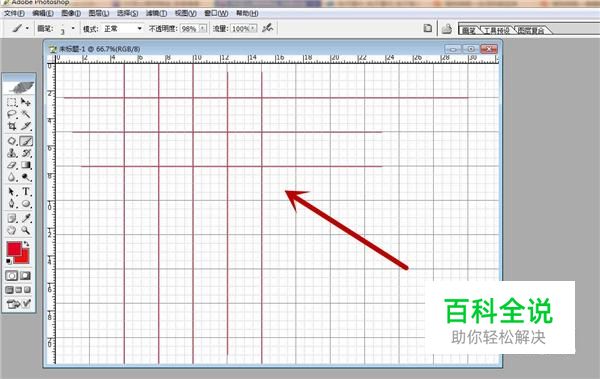The width and height of the screenshot is (600, 379).
Task: Click the opacity 98% value field
Action: [x=189, y=29]
